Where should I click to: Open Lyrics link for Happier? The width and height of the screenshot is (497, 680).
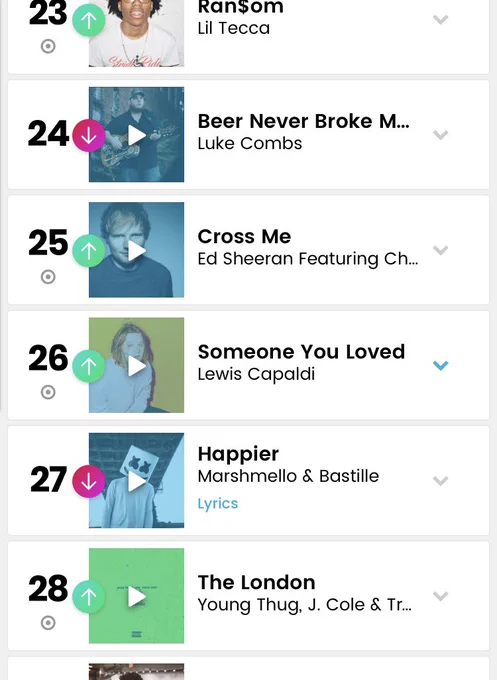click(x=218, y=503)
